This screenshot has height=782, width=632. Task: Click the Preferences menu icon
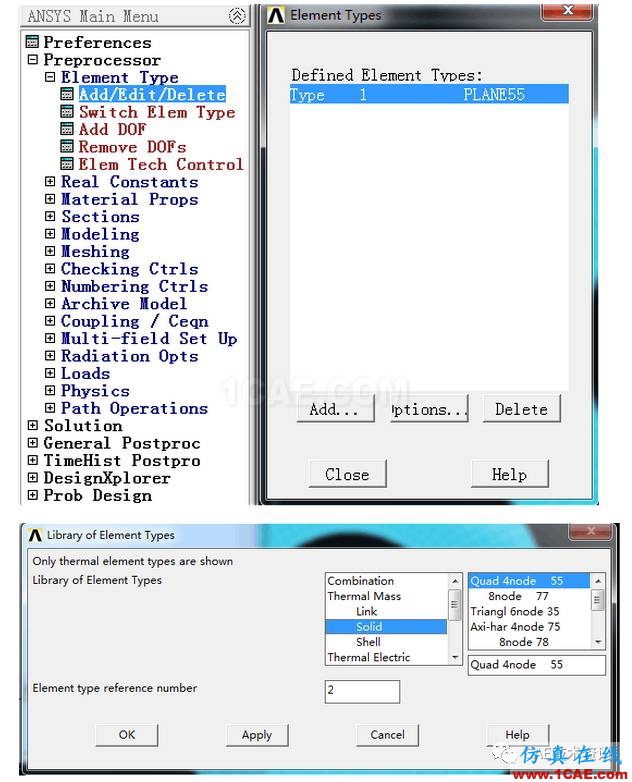(x=32, y=42)
